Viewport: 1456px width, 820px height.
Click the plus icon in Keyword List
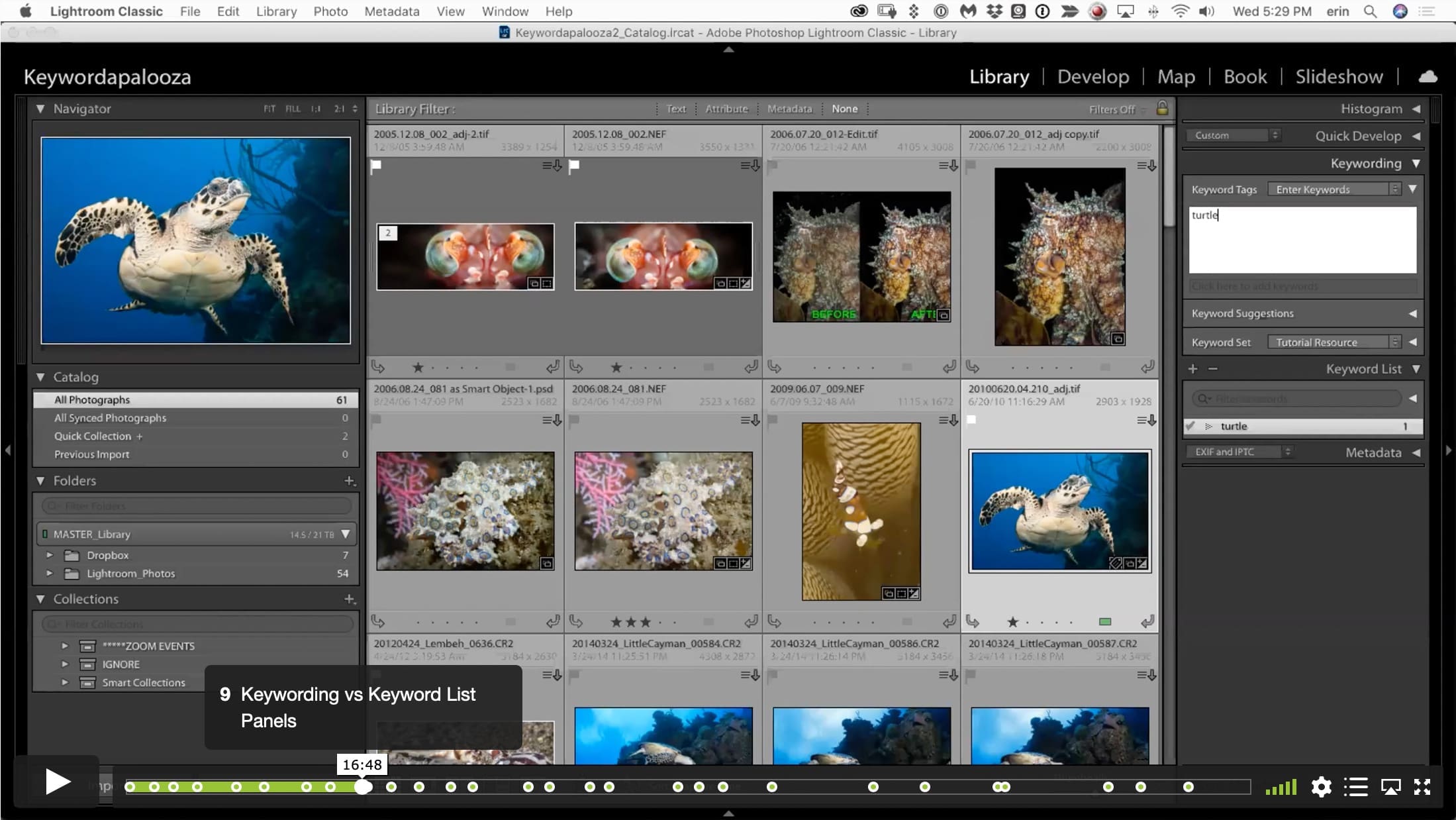[x=1192, y=369]
